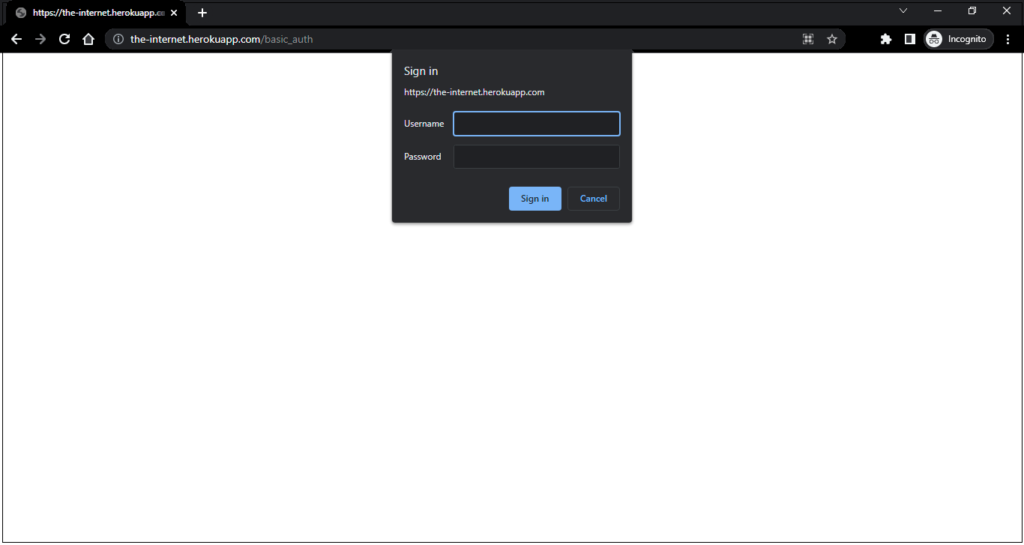View site information icon in address bar

click(x=118, y=39)
